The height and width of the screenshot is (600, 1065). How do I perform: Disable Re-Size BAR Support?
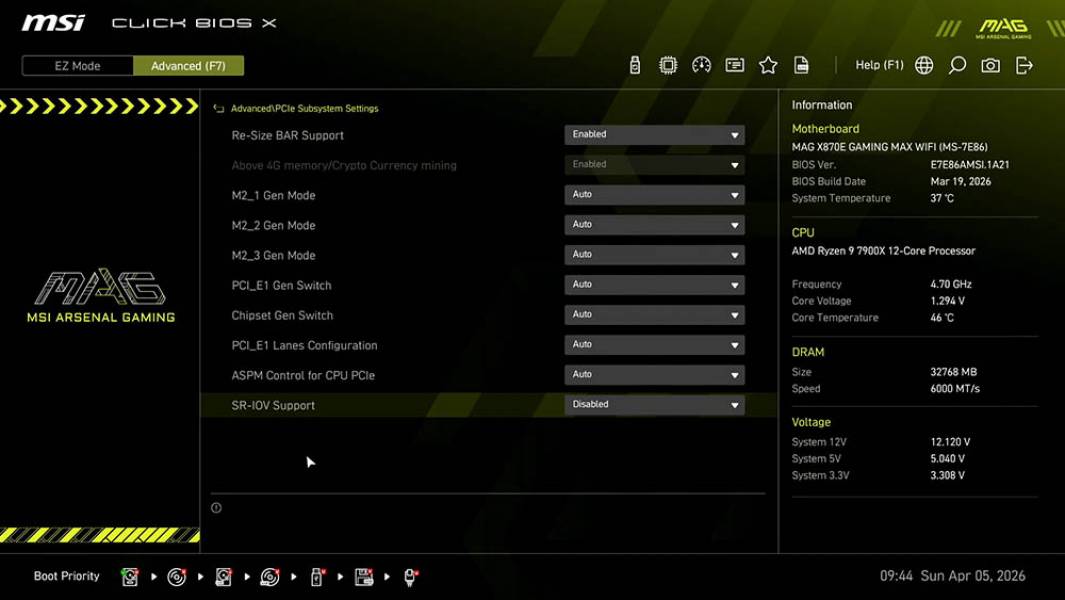coord(654,134)
